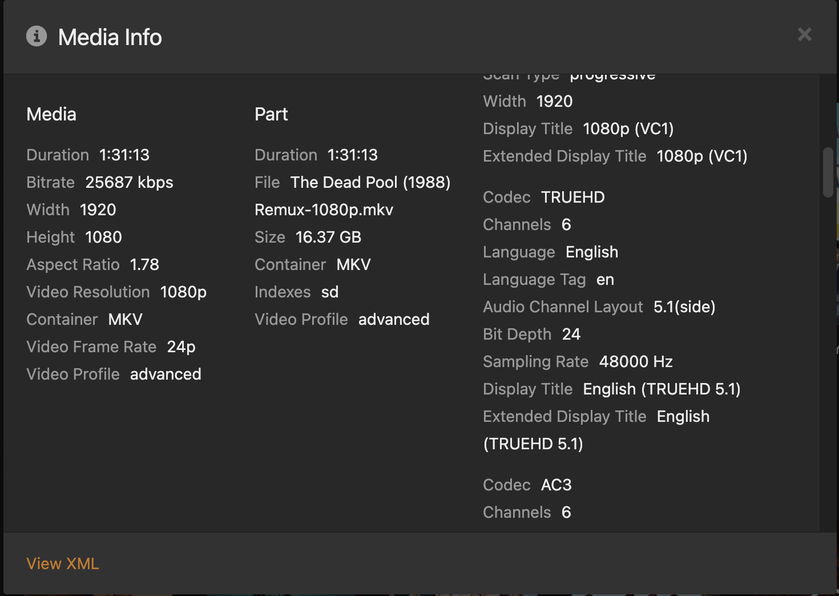Viewport: 839px width, 596px height.
Task: Click the Media Info title text
Action: 110,38
